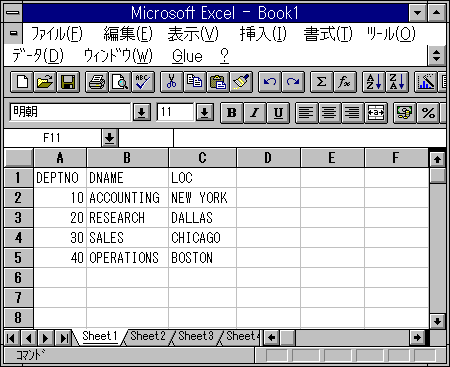
Task: Open the font size dropdown arrow
Action: [205, 112]
